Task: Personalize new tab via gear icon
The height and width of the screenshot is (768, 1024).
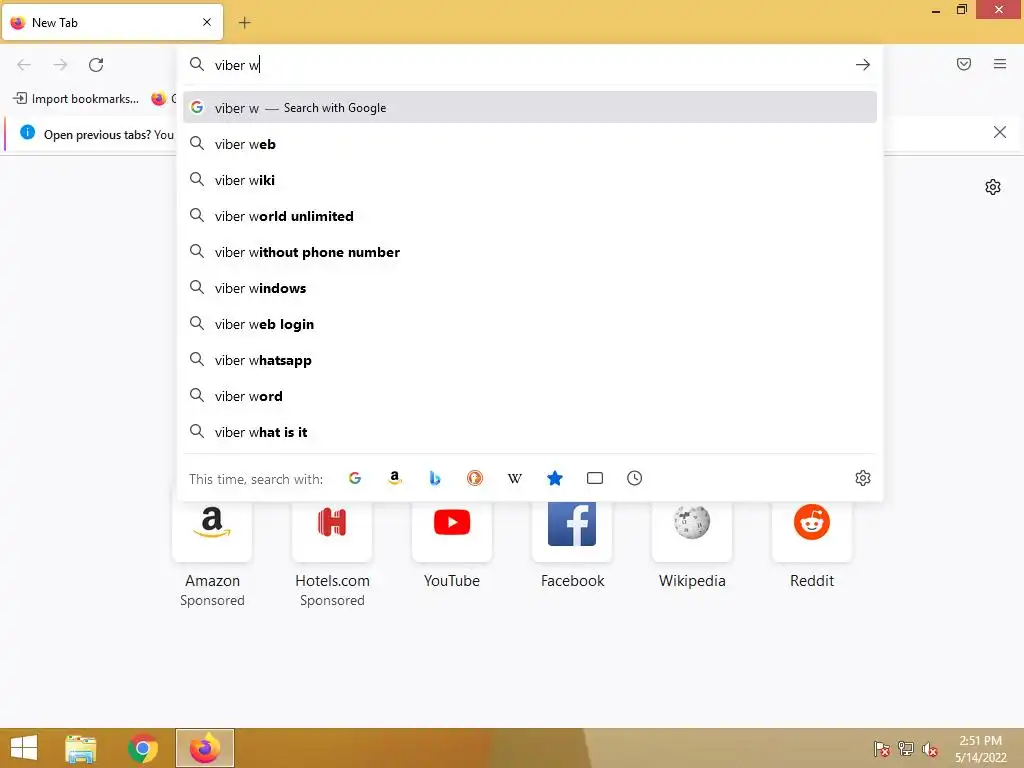Action: (993, 187)
